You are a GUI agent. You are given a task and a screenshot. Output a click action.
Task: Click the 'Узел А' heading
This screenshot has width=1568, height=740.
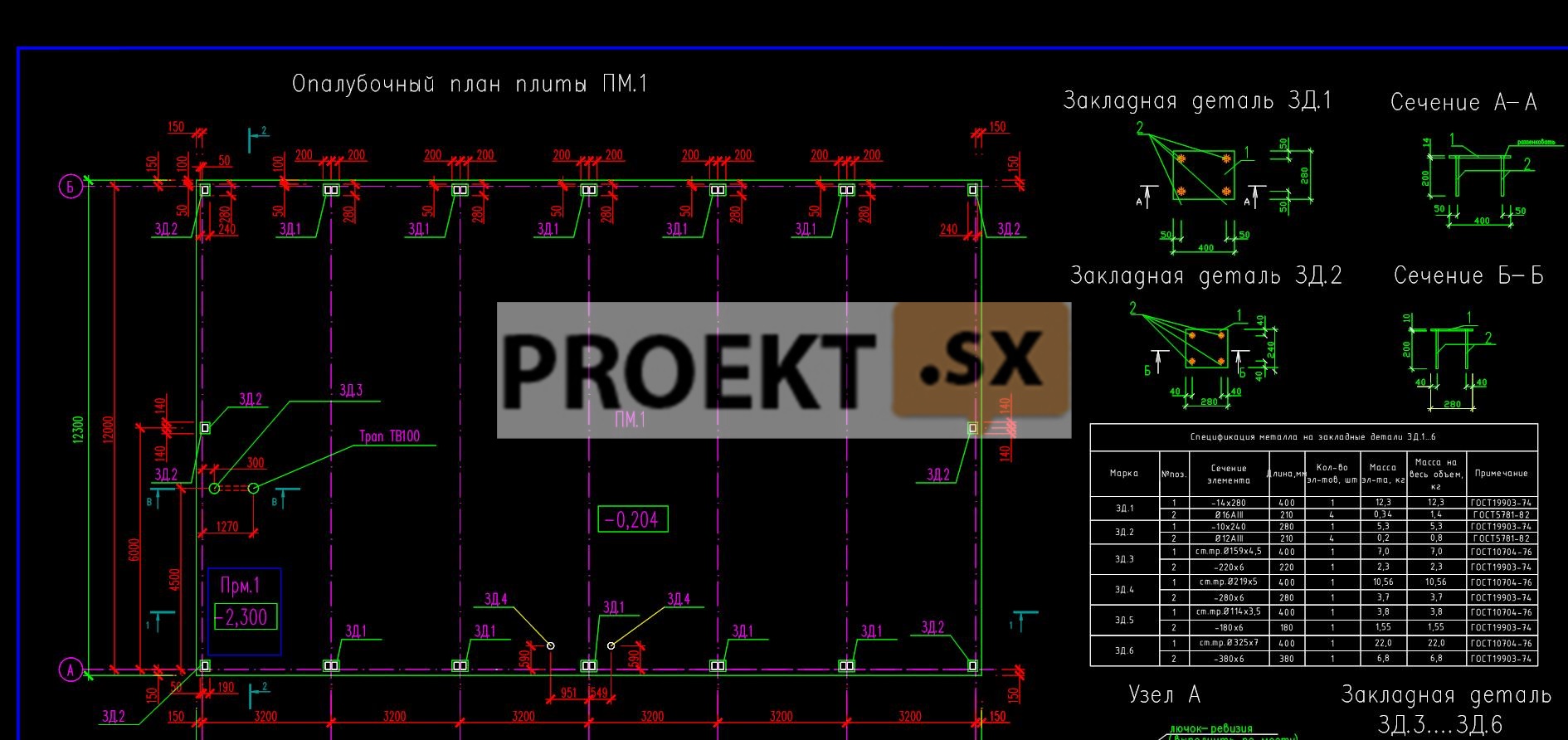pos(1164,694)
